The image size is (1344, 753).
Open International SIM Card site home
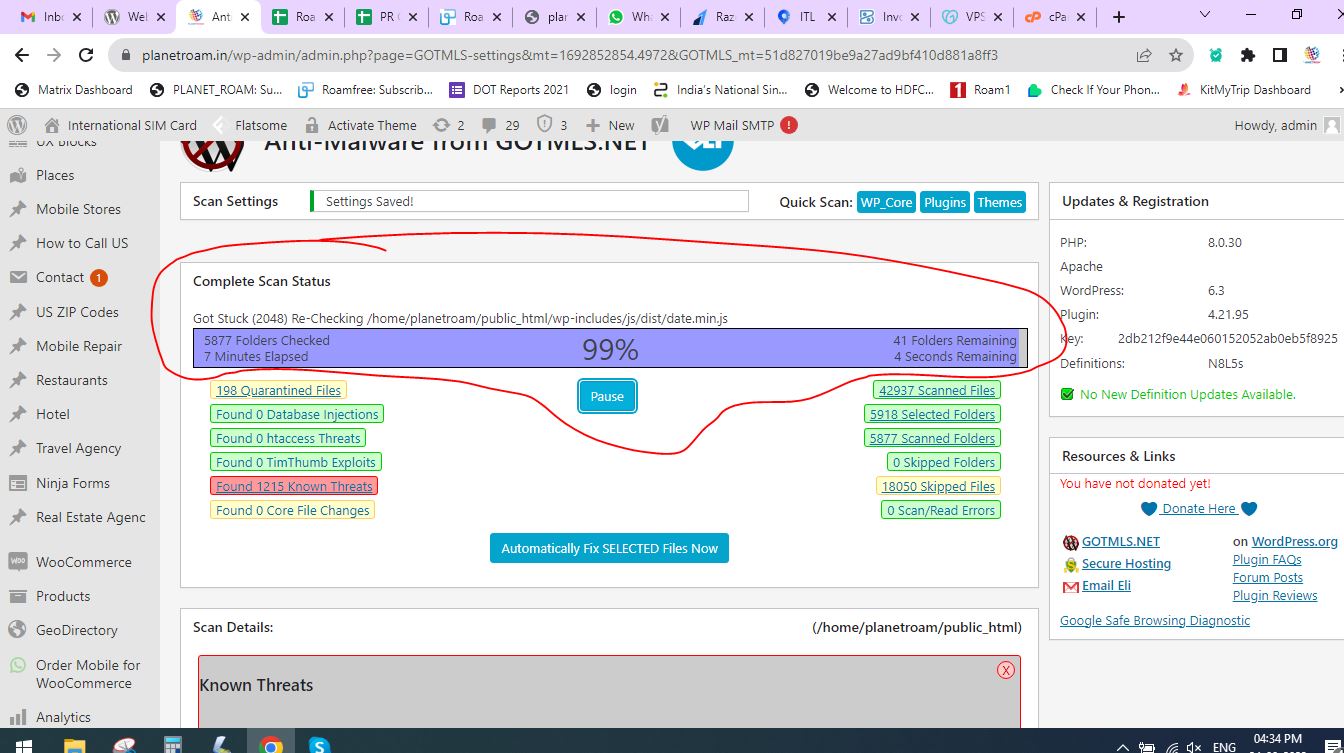pyautogui.click(x=121, y=125)
